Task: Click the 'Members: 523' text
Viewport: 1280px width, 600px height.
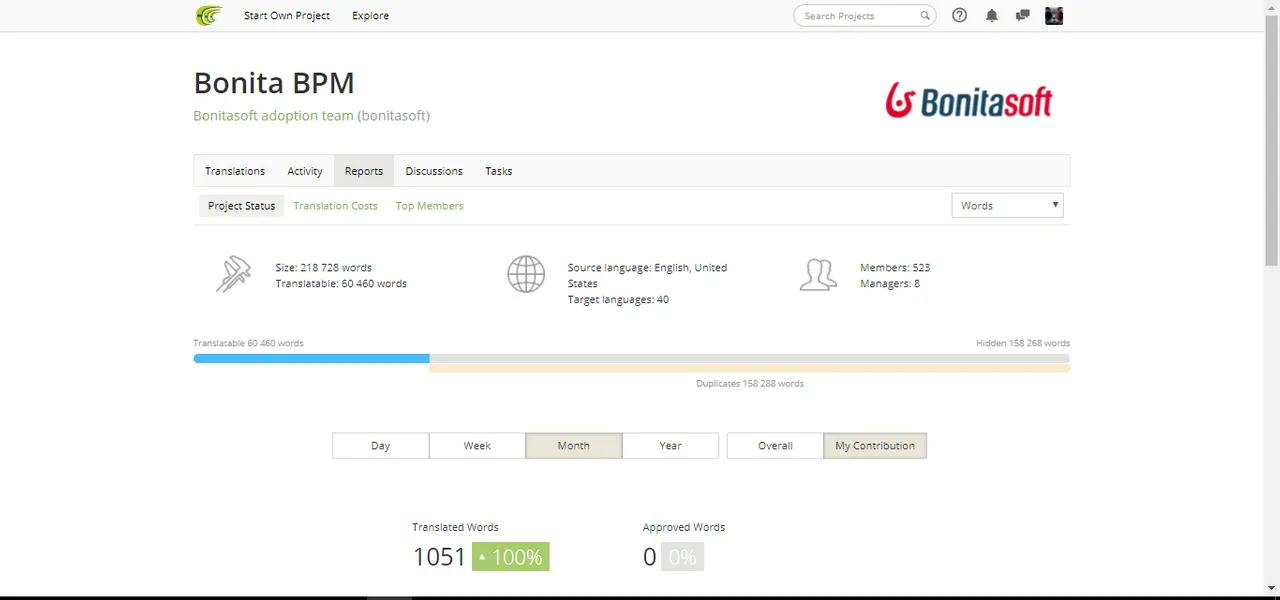Action: point(895,268)
